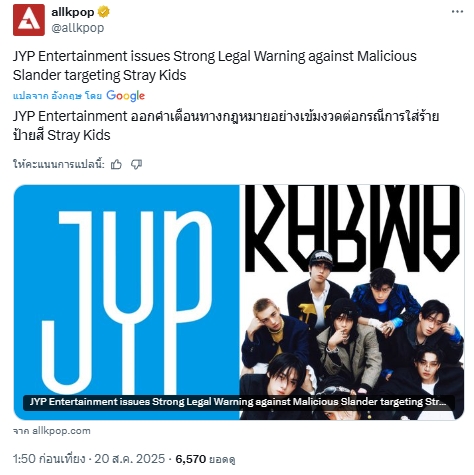This screenshot has width=474, height=475.
Task: Open the allkpop display name link
Action: click(73, 12)
